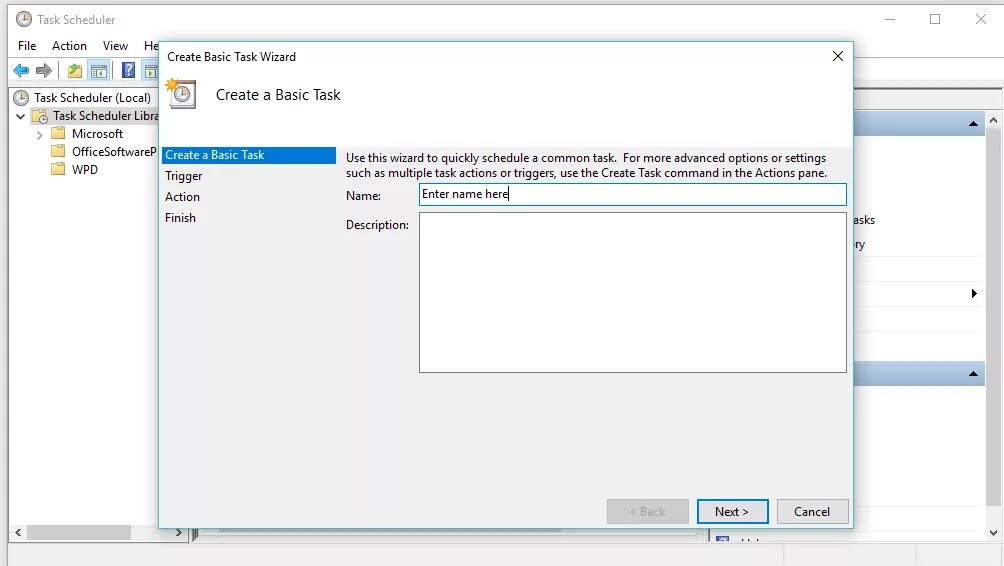This screenshot has height=566, width=1004.
Task: Select the Action wizard step
Action: tap(182, 197)
